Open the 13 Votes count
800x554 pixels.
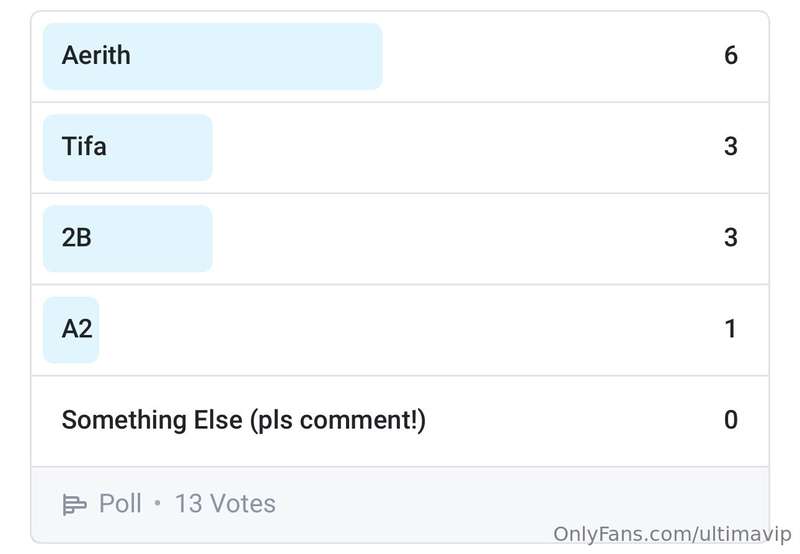(225, 503)
